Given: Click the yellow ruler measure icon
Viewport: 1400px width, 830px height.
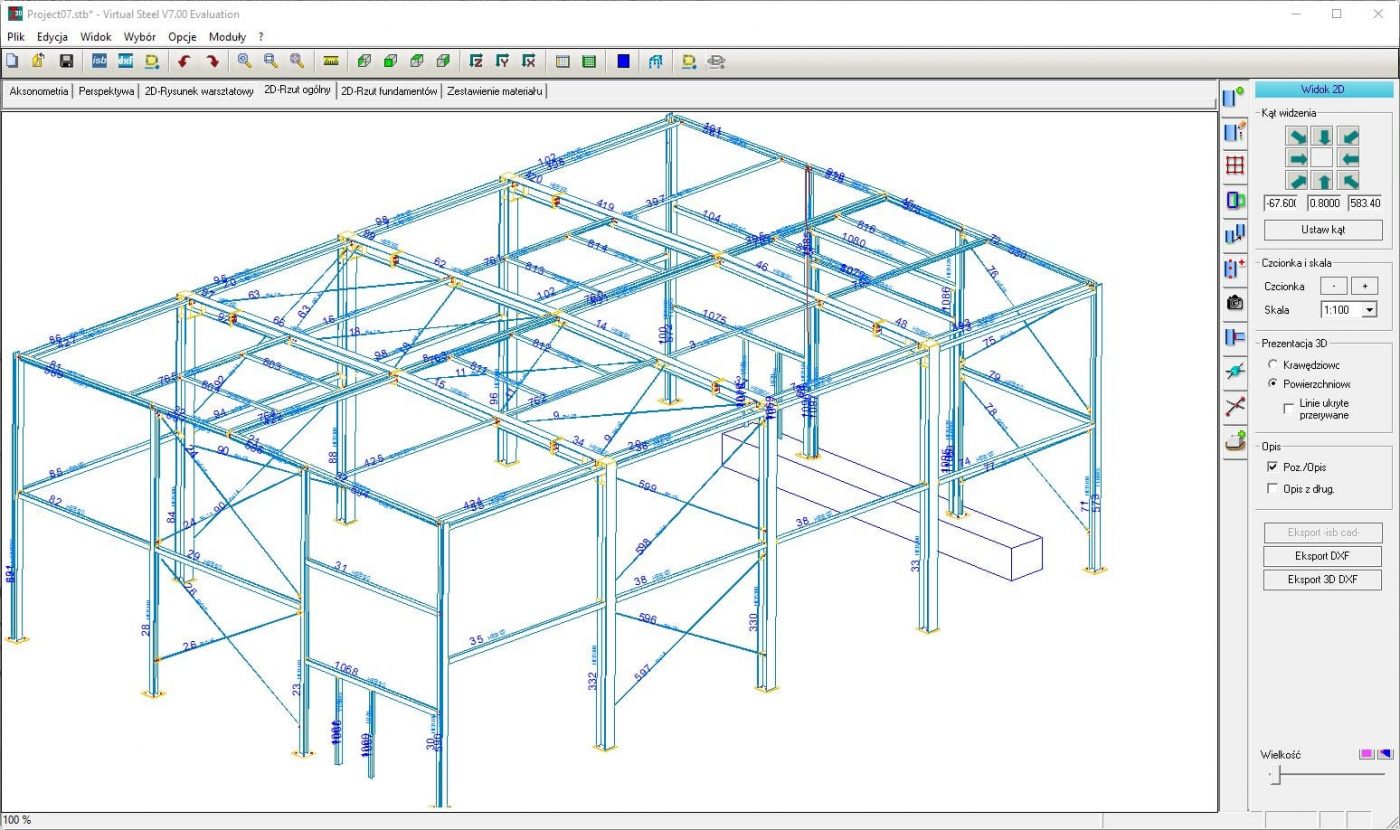Looking at the screenshot, I should click(331, 61).
